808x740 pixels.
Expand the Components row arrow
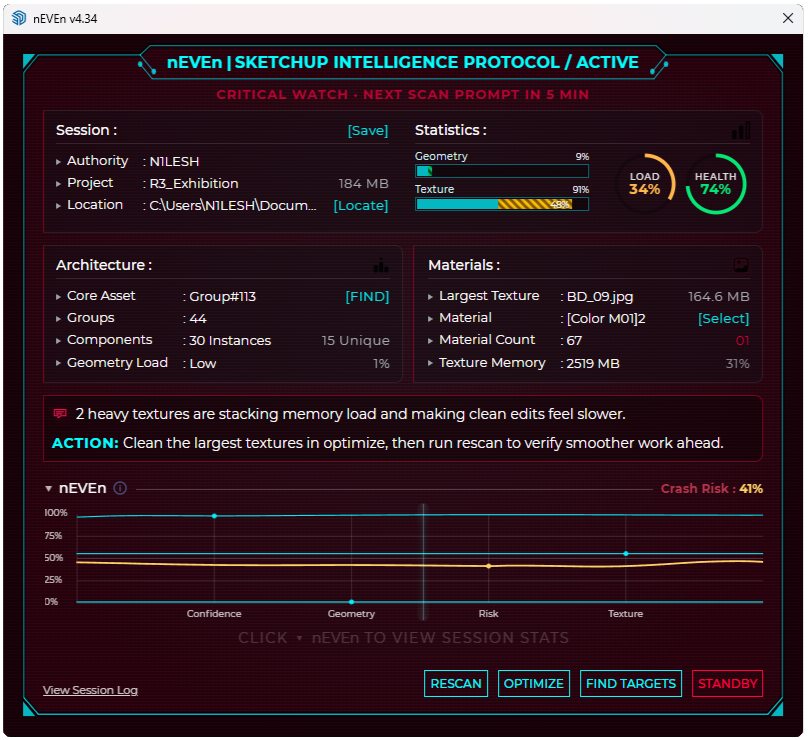[58, 341]
